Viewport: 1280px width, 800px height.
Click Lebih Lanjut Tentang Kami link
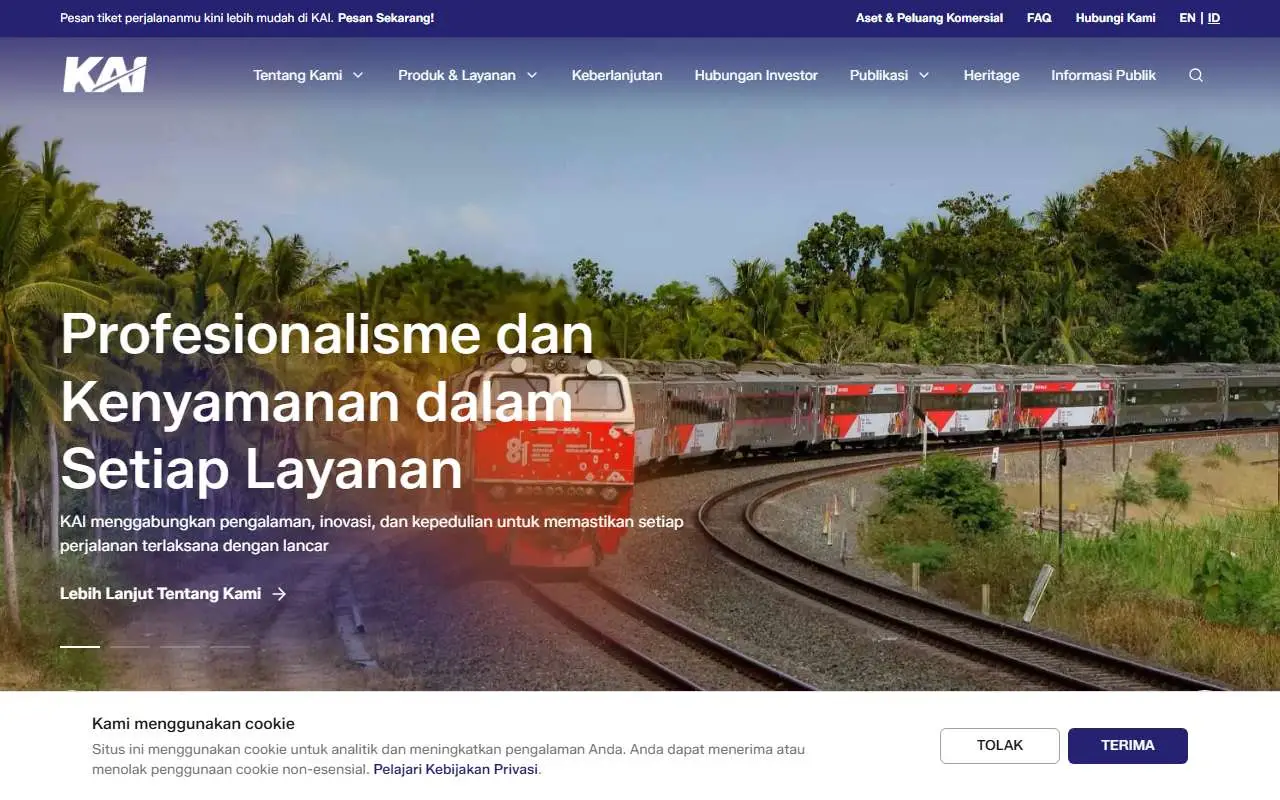(x=173, y=594)
